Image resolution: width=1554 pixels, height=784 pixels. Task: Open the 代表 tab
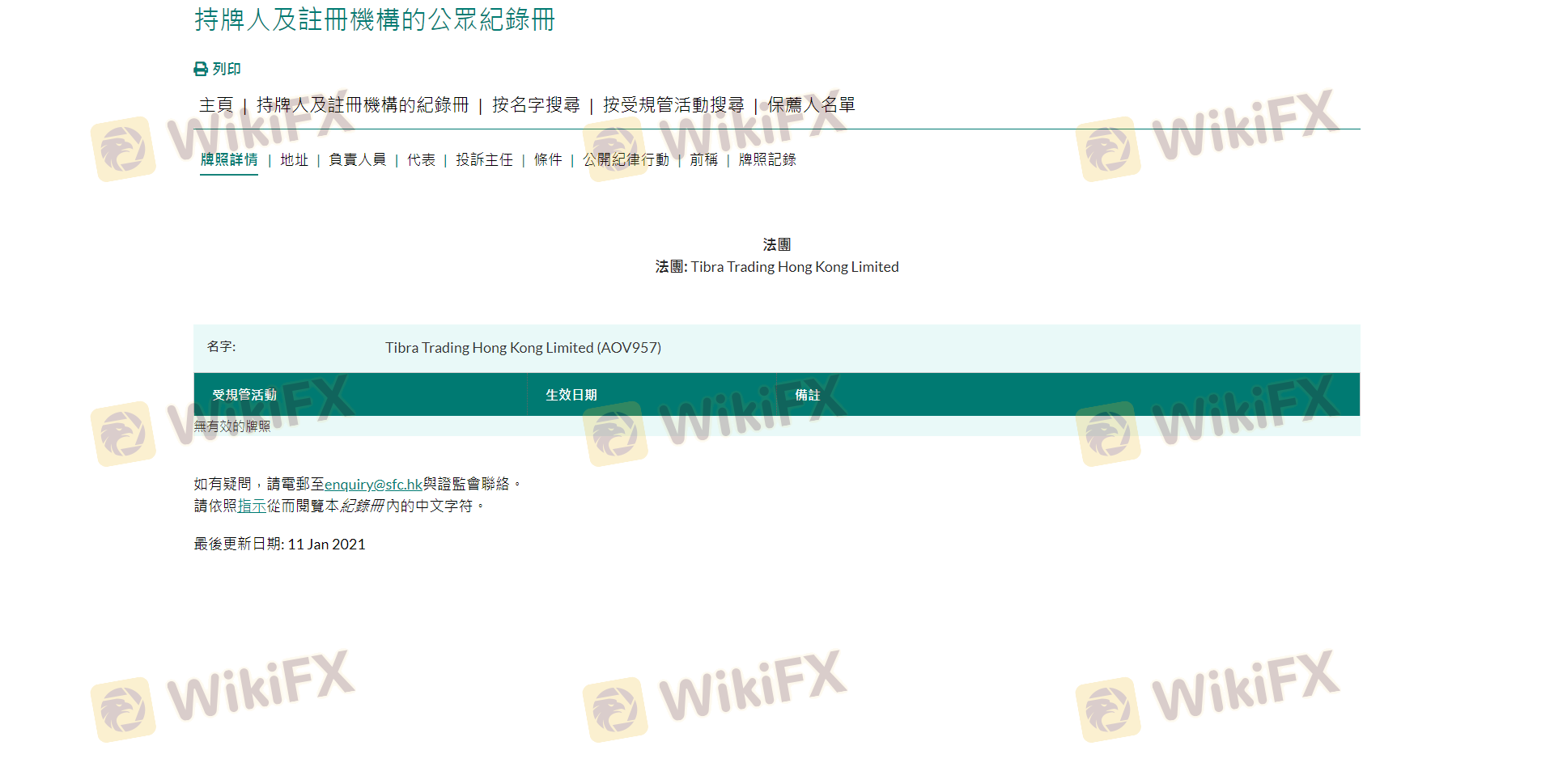pyautogui.click(x=421, y=160)
